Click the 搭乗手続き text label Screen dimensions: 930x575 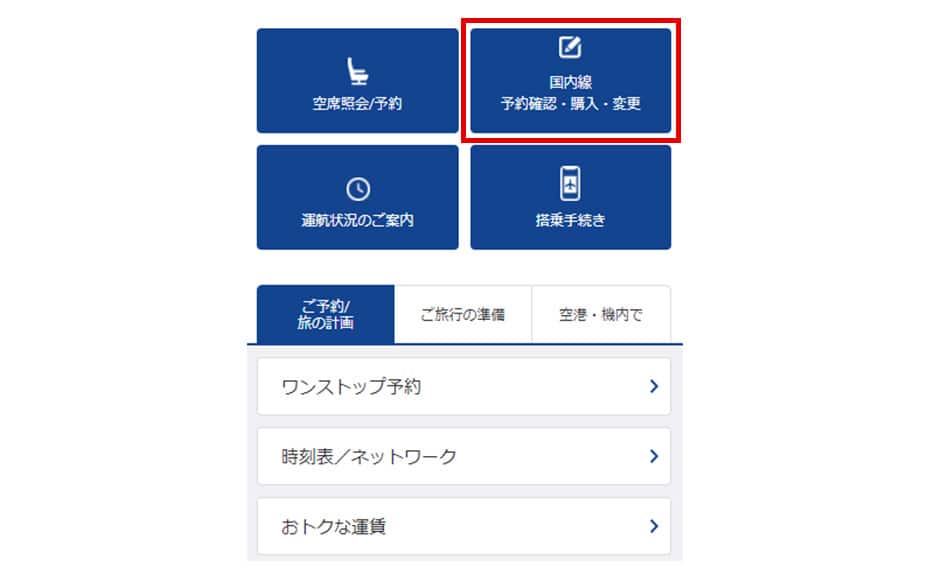(x=571, y=220)
